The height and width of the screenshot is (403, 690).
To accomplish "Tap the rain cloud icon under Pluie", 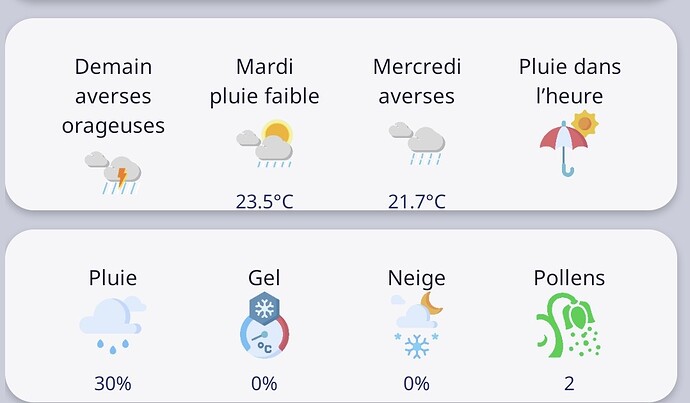I will (x=113, y=326).
